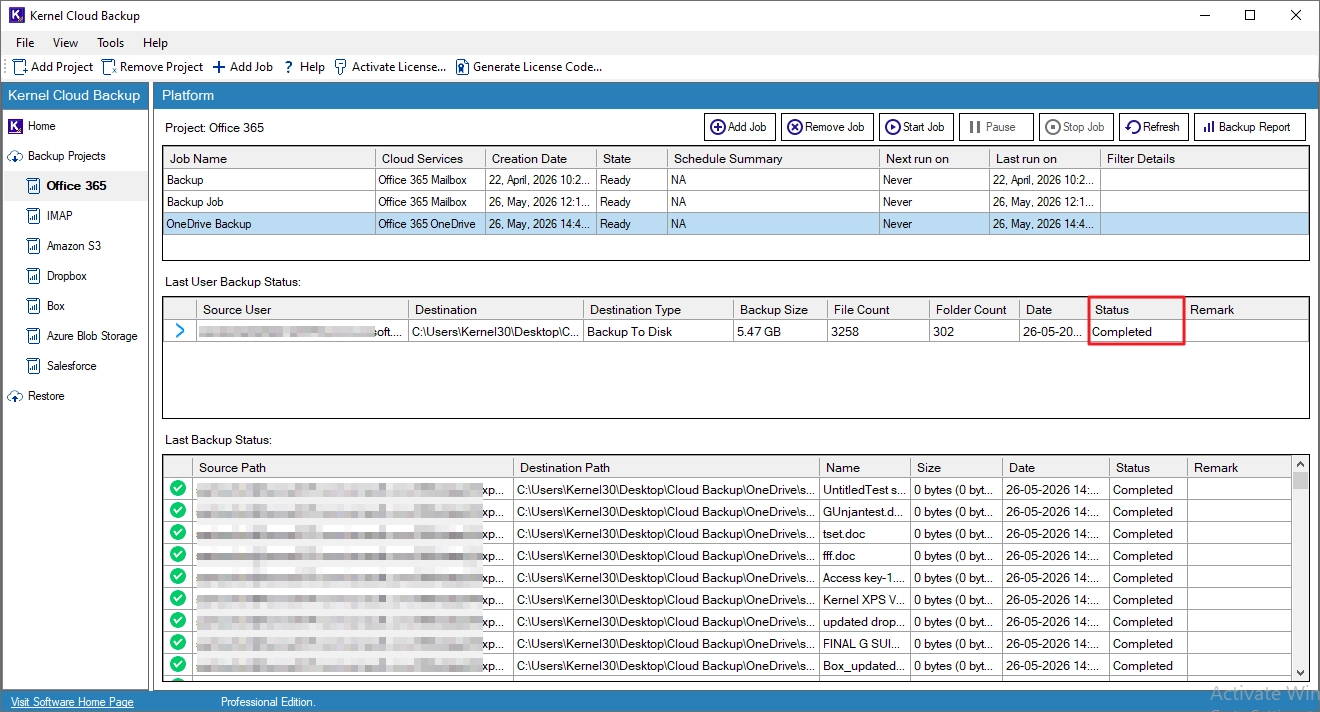This screenshot has width=1320, height=712.
Task: Select Salesforce project in sidebar
Action: coord(72,366)
